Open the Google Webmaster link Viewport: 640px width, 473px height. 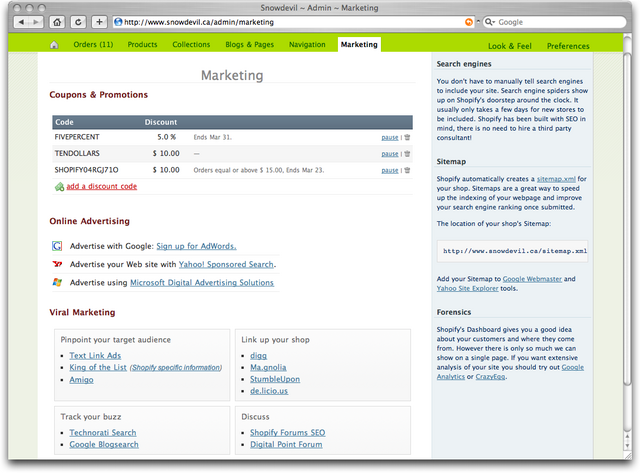pyautogui.click(x=532, y=279)
